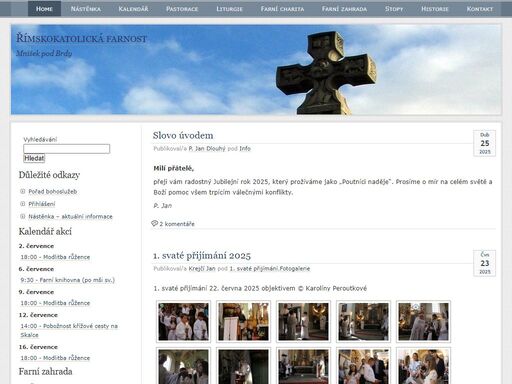Image resolution: width=512 pixels, height=384 pixels.
Task: Open the Pastorace menu item
Action: [182, 9]
